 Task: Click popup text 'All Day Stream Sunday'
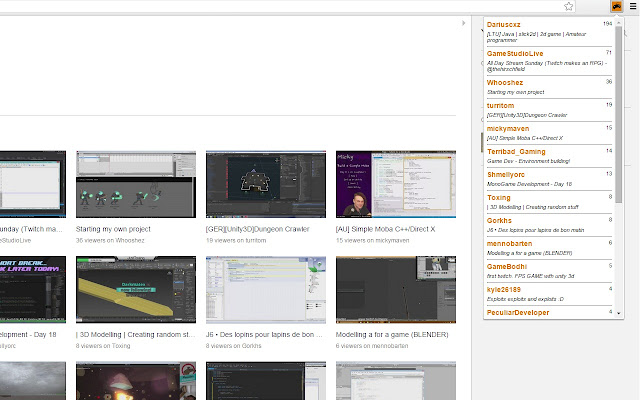(x=547, y=66)
